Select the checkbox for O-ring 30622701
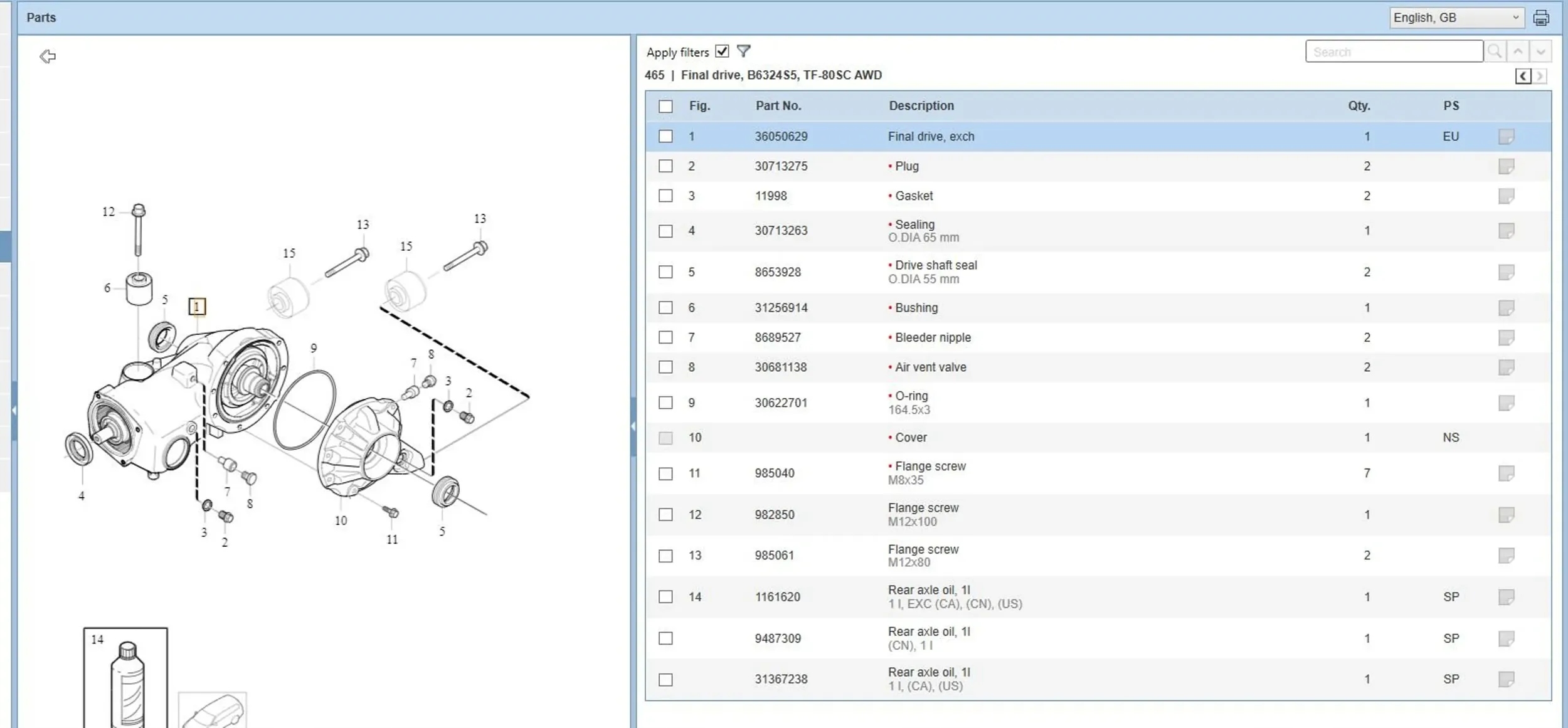 click(x=665, y=403)
